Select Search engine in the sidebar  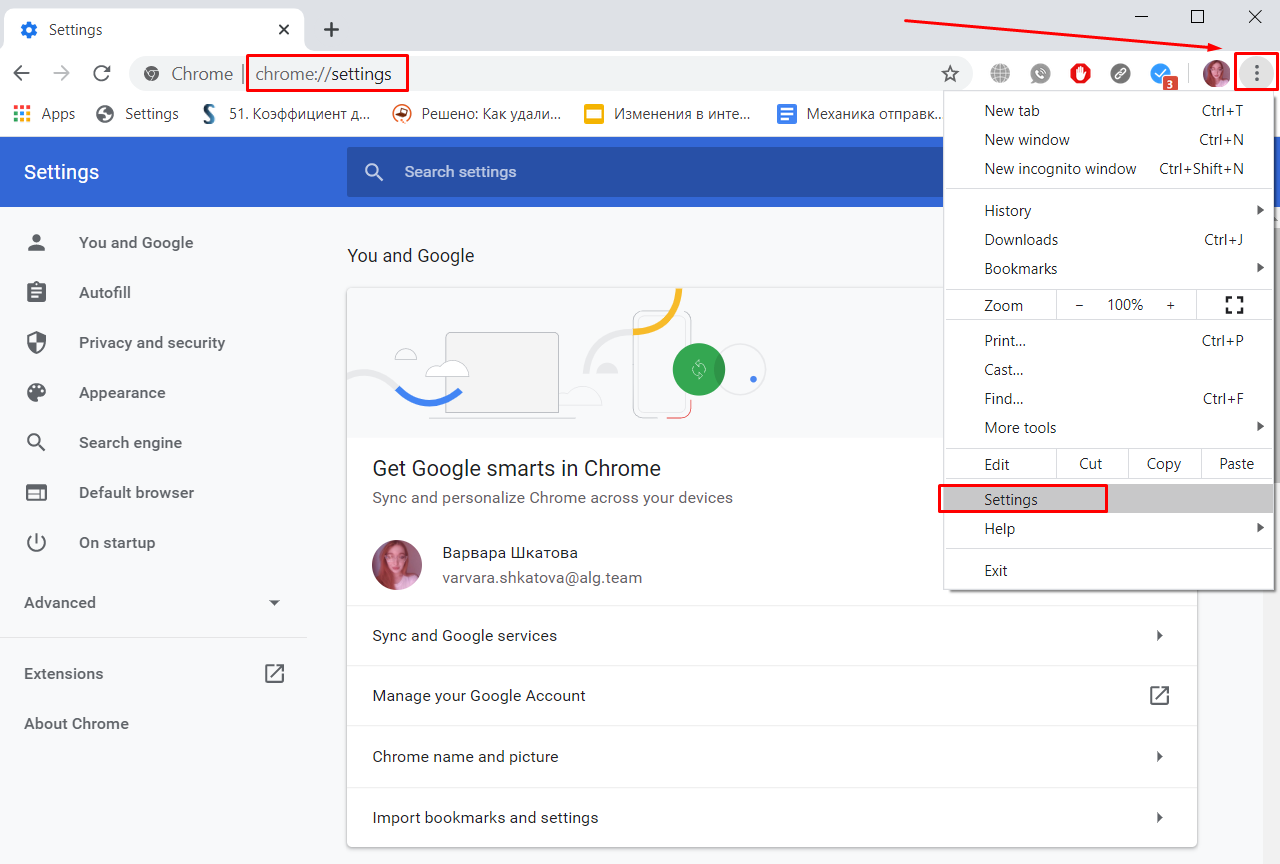pyautogui.click(x=130, y=442)
